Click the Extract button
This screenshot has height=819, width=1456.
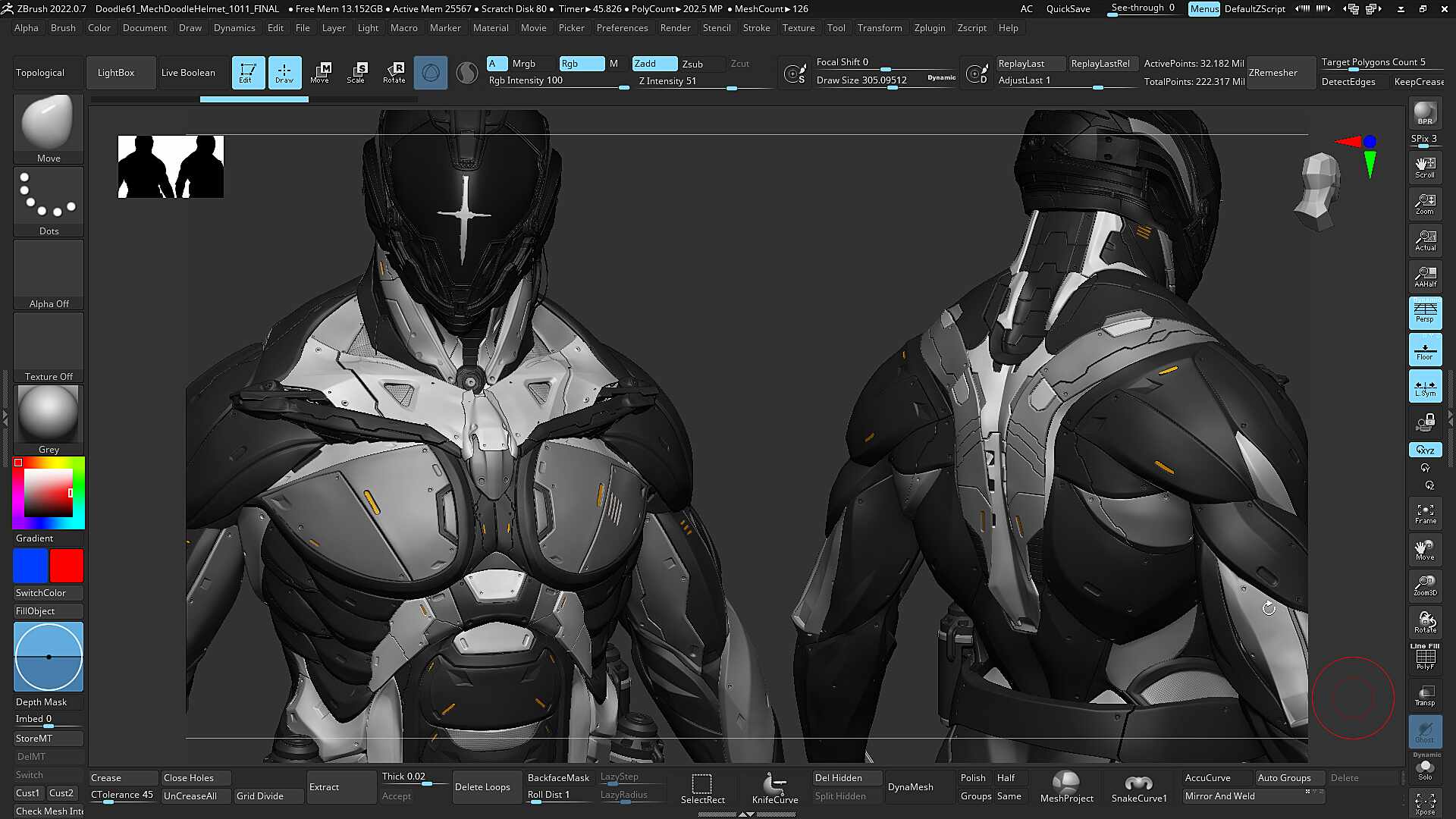point(341,787)
